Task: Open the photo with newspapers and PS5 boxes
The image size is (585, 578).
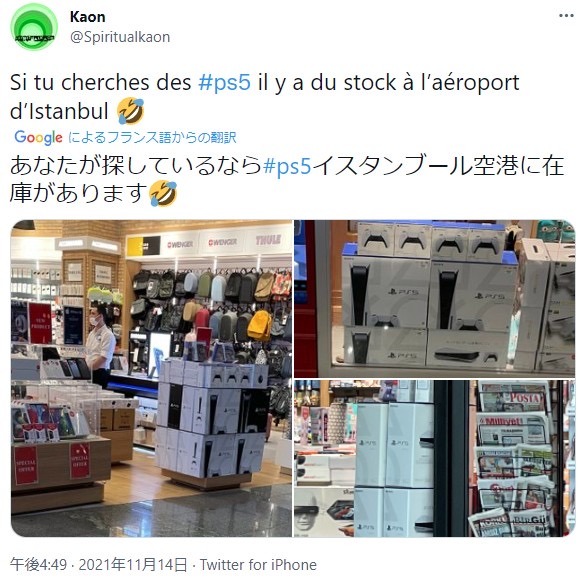Action: point(435,458)
